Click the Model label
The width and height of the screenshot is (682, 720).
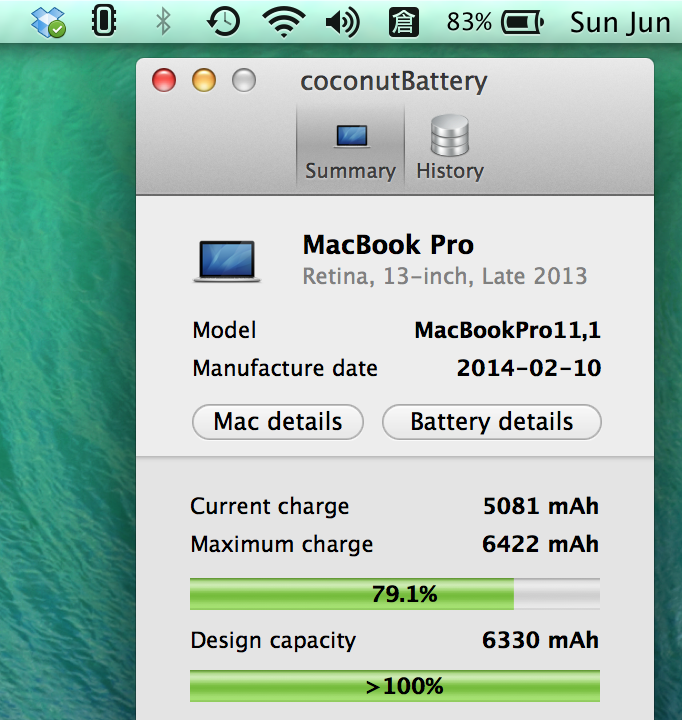coord(224,330)
